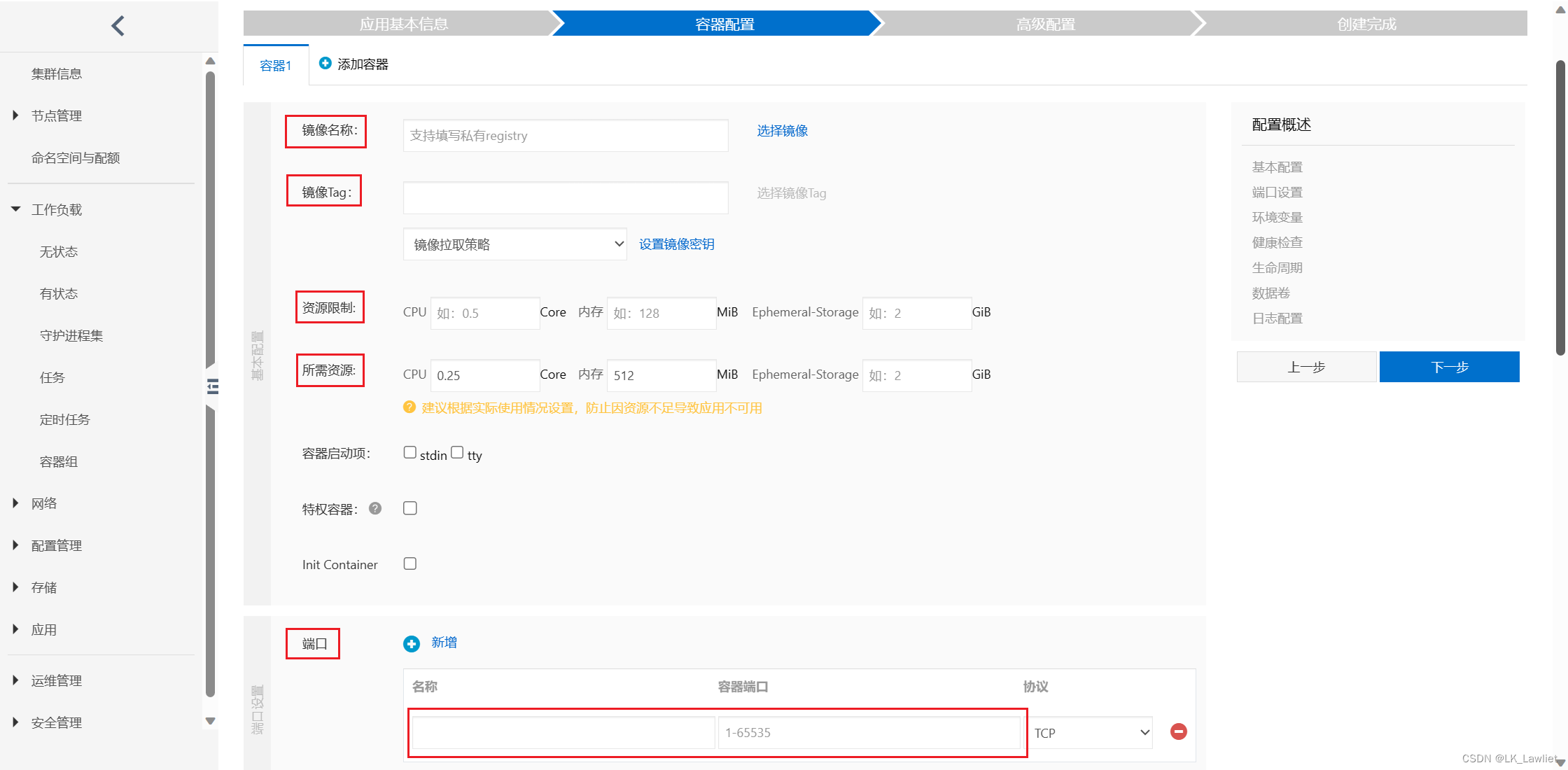Open 命名空间与配额 in the sidebar
1568x770 pixels.
coord(76,157)
